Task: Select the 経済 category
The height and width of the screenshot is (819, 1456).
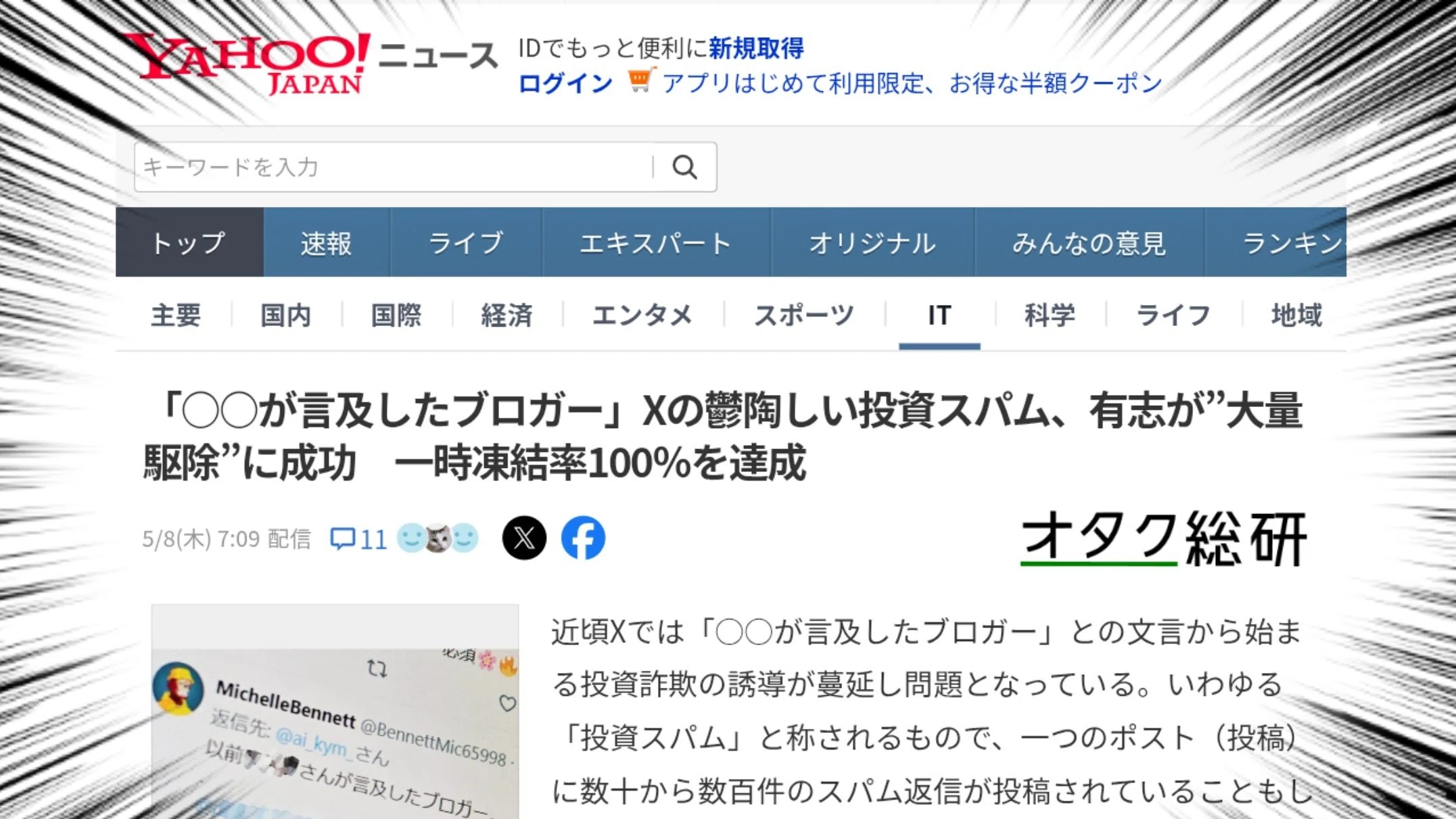Action: (507, 315)
